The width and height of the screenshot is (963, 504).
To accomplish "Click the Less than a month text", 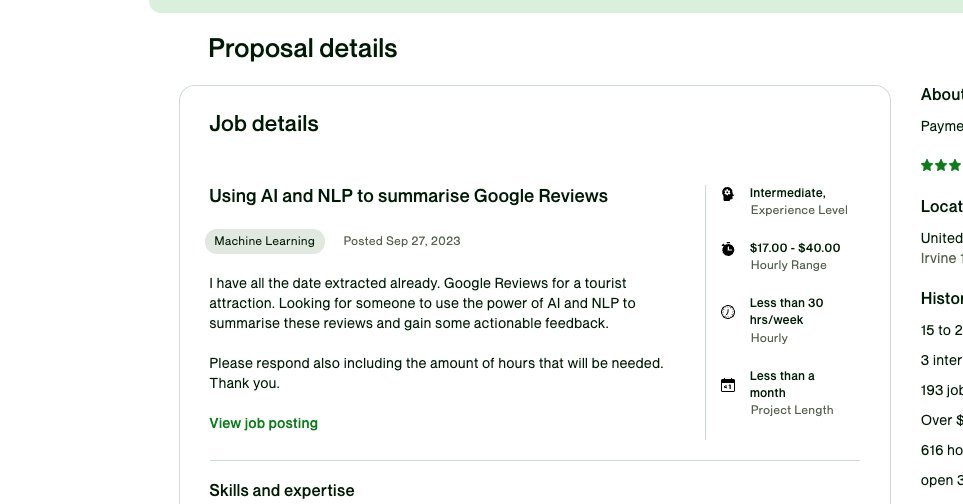I will (x=782, y=384).
